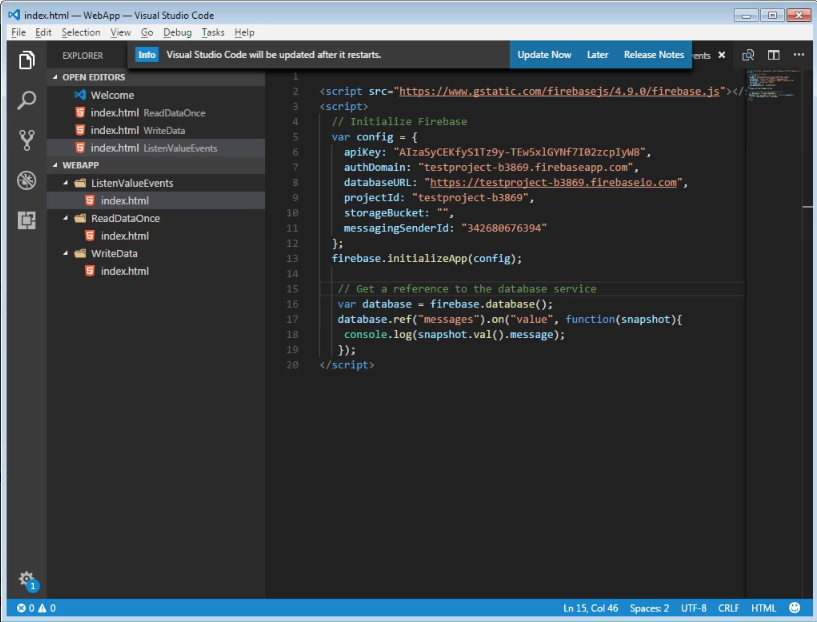Click Update Now in the notification

544,55
